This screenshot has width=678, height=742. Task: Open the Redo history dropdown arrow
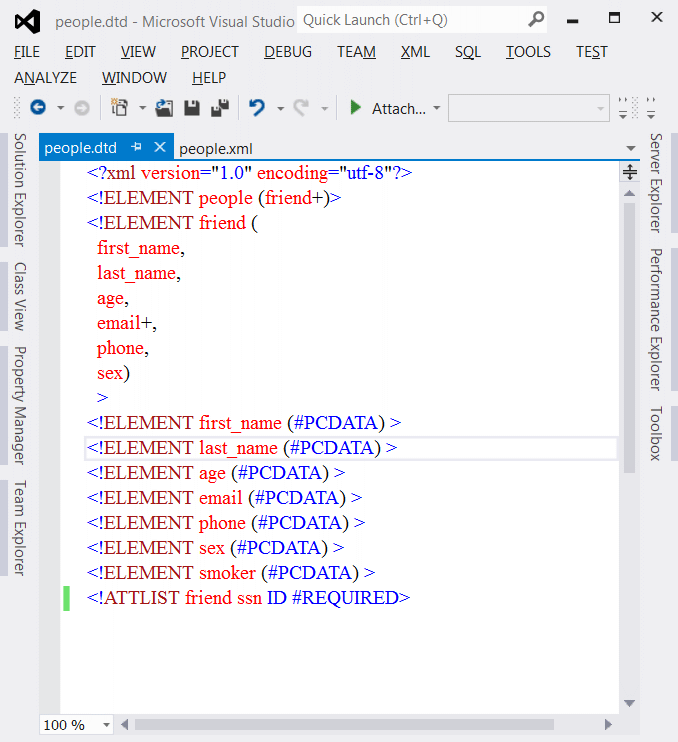[x=325, y=108]
